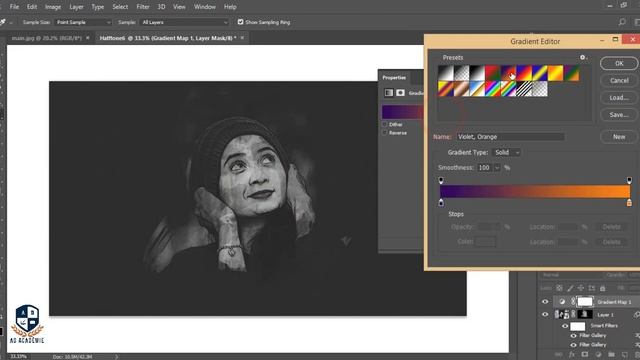Click lock transparent pixels icon

(x=560, y=288)
